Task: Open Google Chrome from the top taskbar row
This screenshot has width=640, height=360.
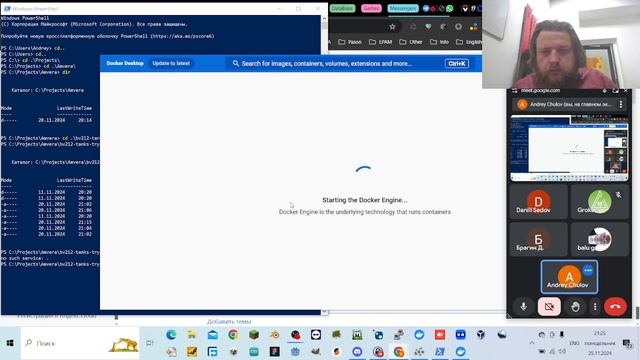Action: (233, 335)
